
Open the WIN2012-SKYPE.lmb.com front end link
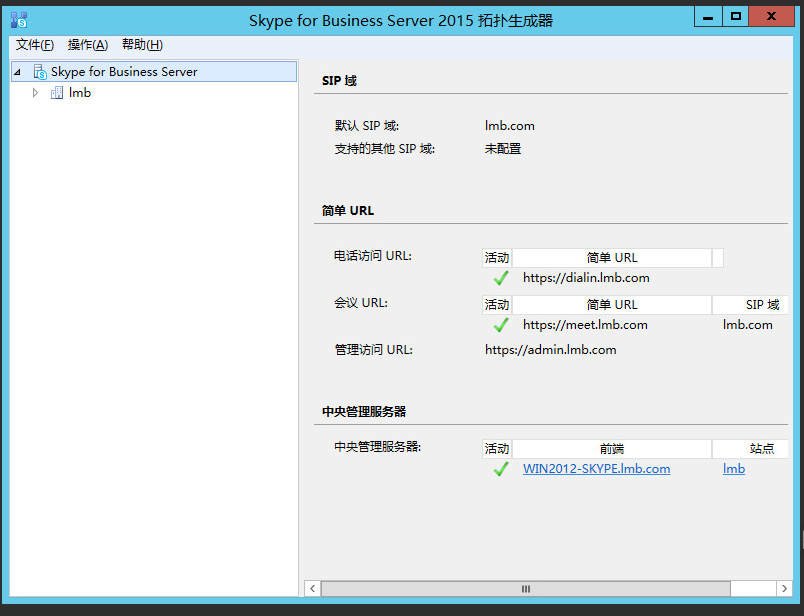596,469
